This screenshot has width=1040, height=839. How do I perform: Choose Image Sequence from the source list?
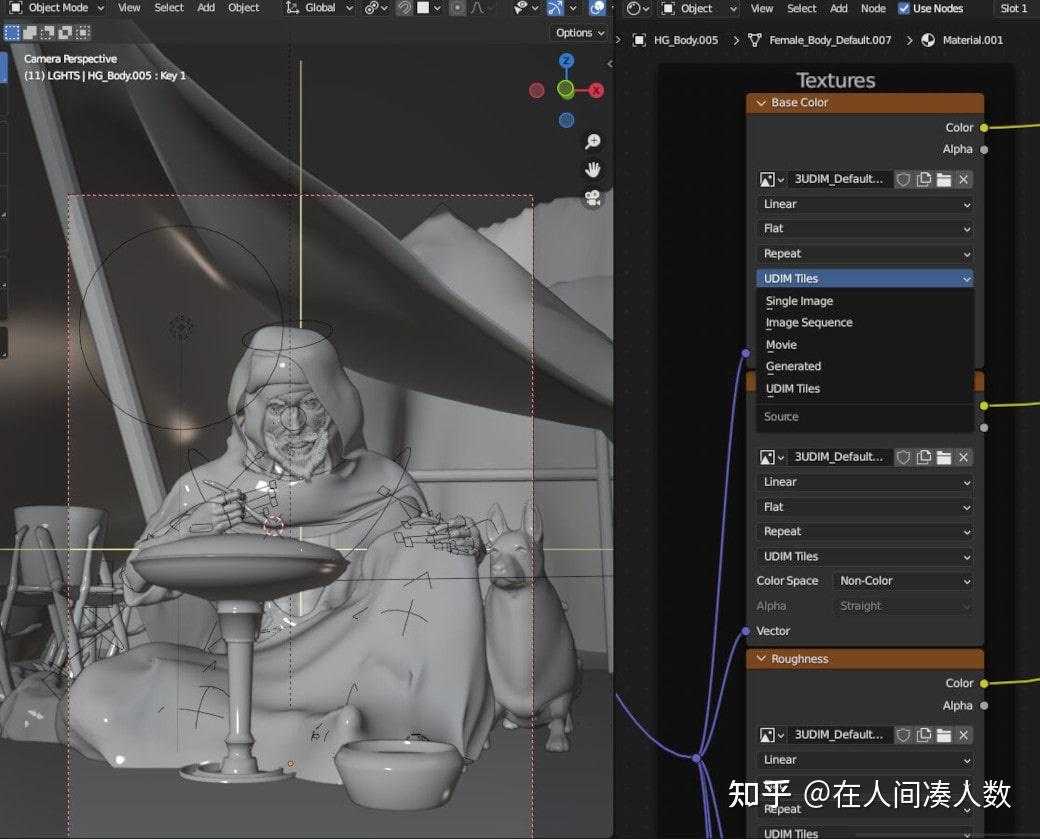808,322
